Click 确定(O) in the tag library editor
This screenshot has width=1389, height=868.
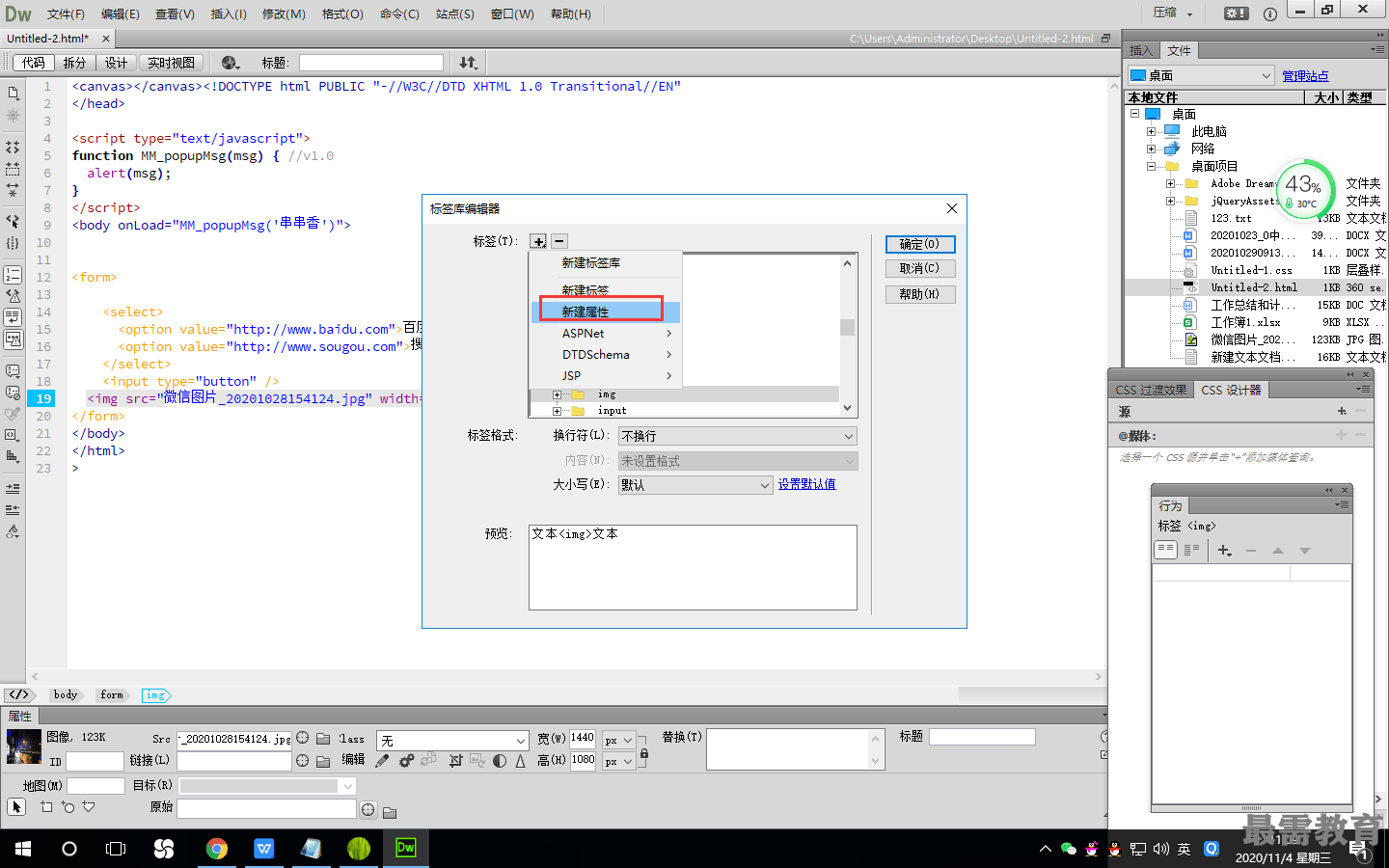click(920, 244)
